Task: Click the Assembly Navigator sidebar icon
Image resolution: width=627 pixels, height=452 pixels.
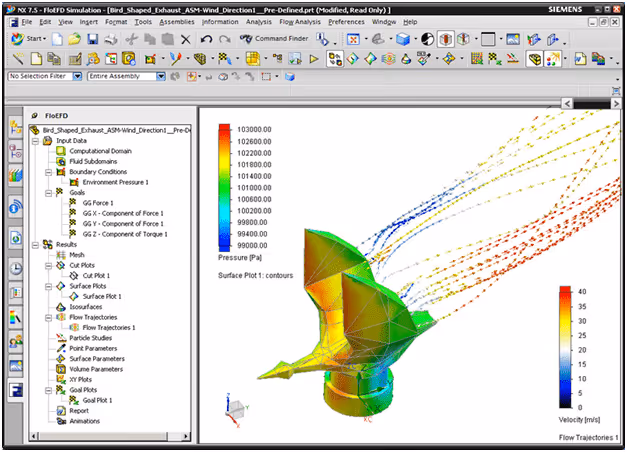Action: pos(16,128)
